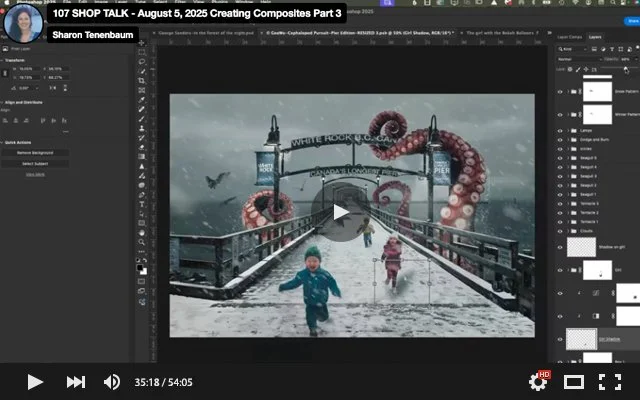Collapse the Transform section
Screen dimensions: 640x400
(x=2, y=60)
